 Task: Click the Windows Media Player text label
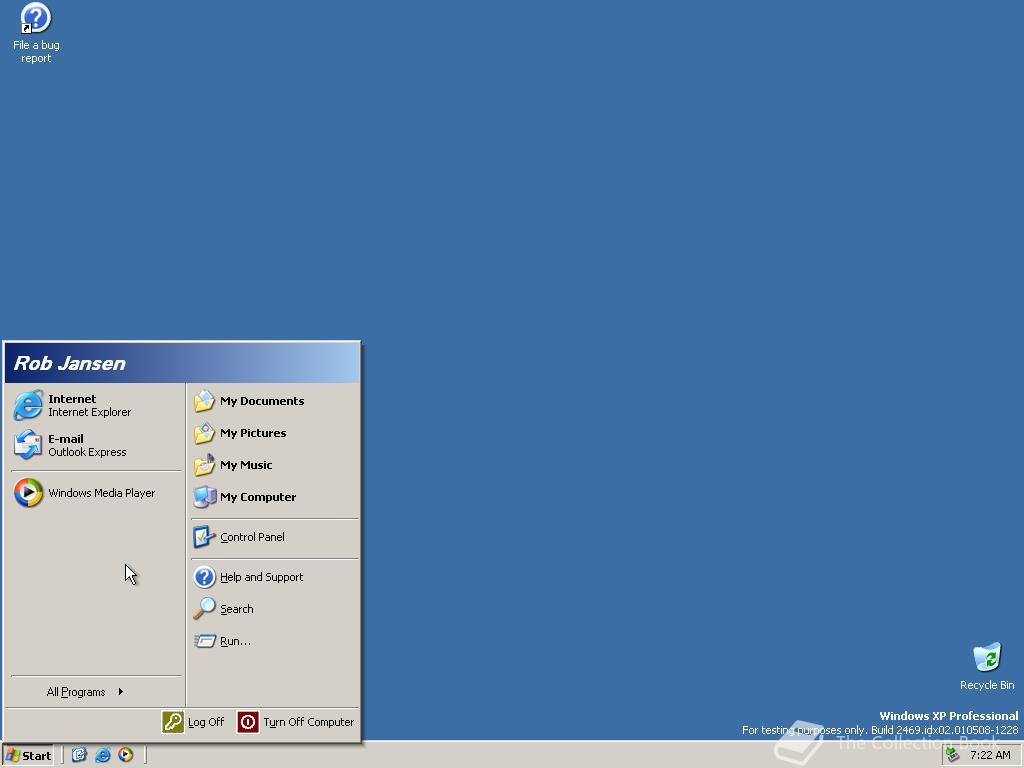pos(101,493)
